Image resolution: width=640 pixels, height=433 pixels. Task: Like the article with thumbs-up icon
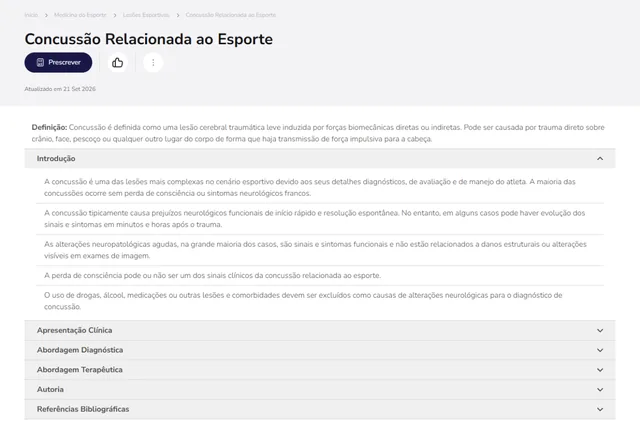tap(118, 62)
